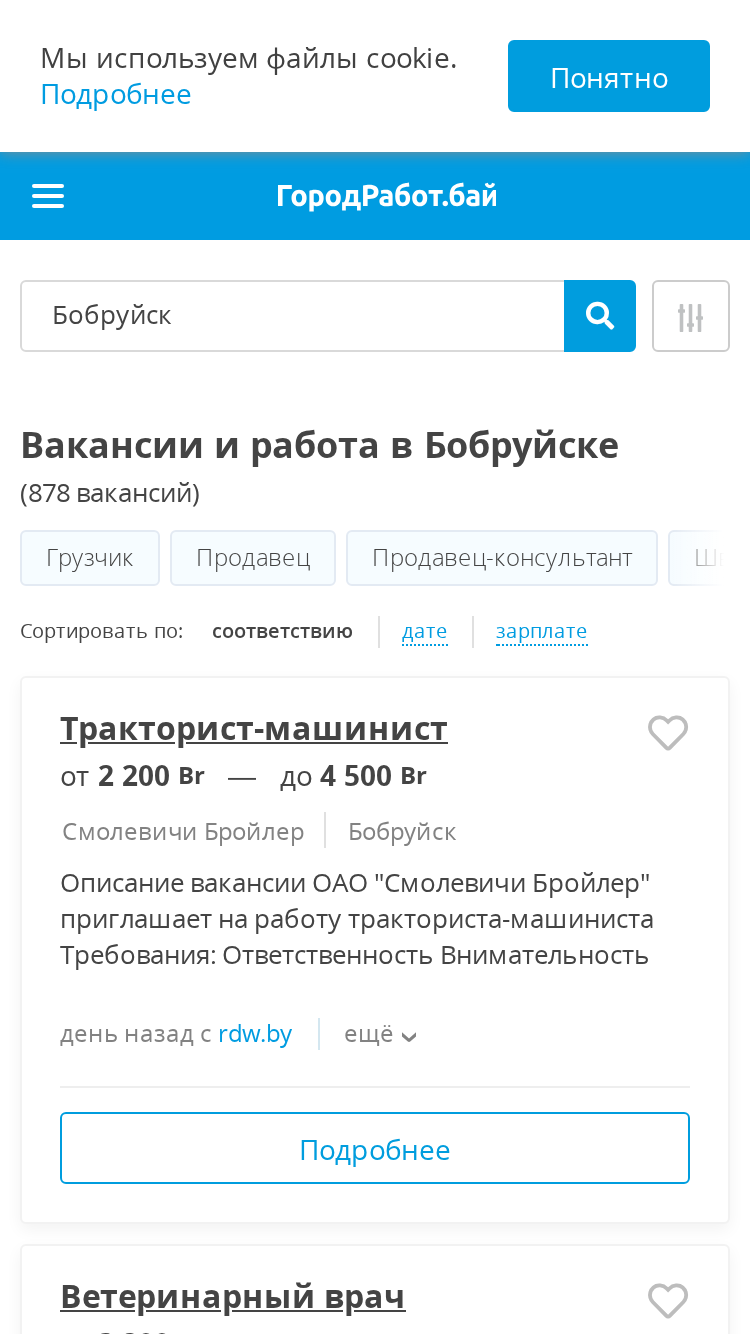The image size is (750, 1334).
Task: Expand the ещё dropdown in vacancy card
Action: (380, 1034)
